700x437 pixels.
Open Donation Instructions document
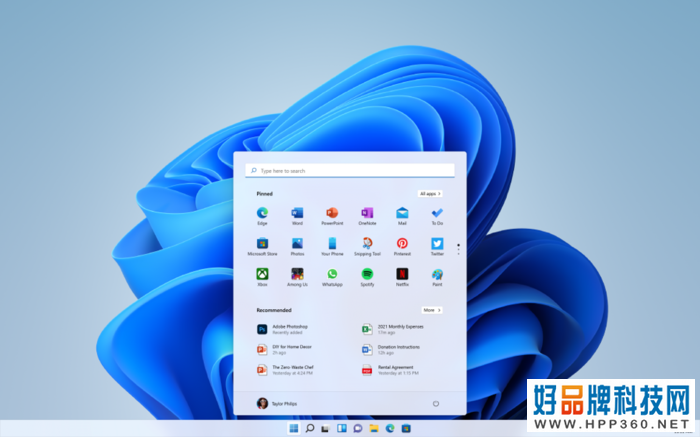pyautogui.click(x=391, y=350)
